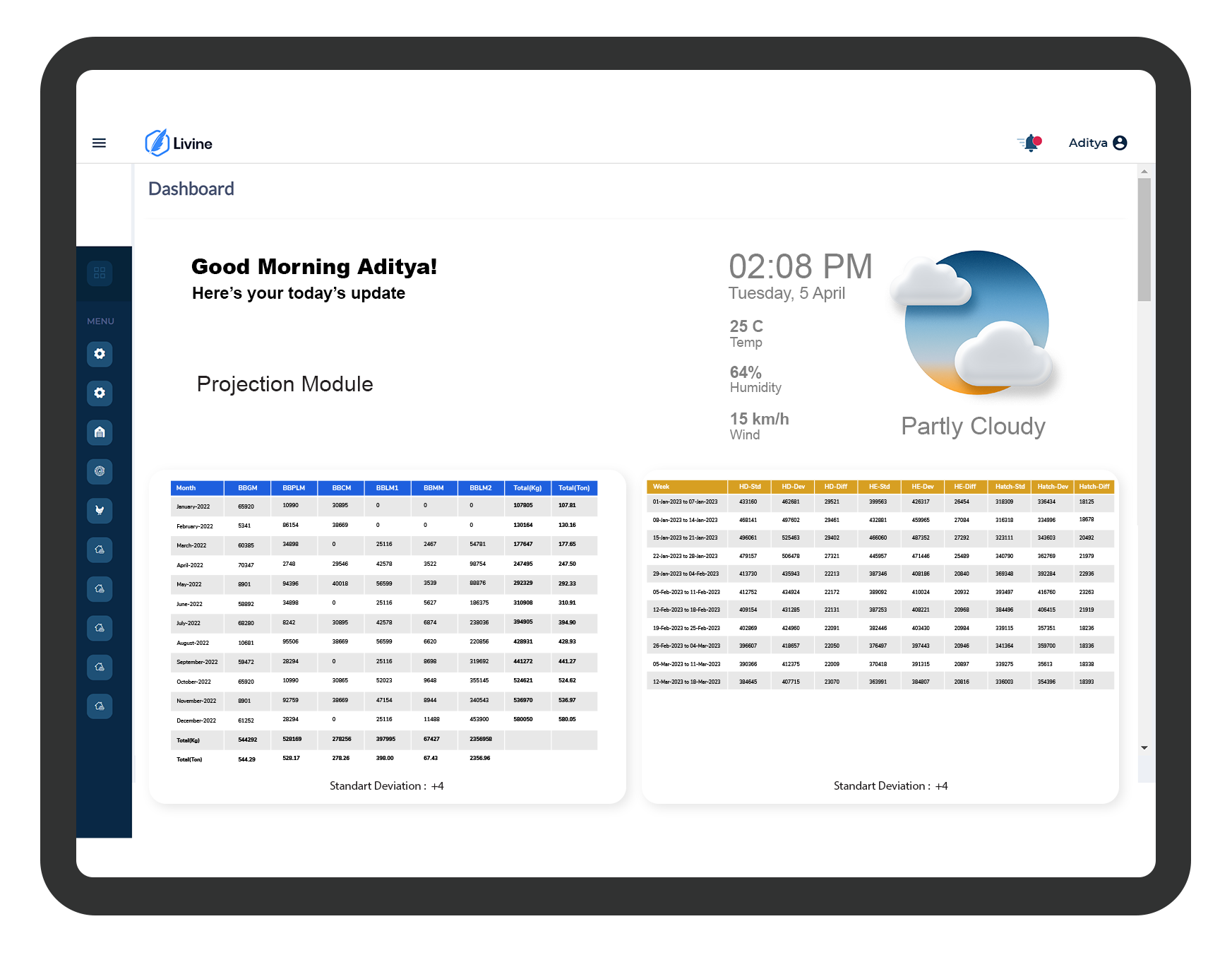
Task: Open the first hatchery house icon
Action: [100, 550]
